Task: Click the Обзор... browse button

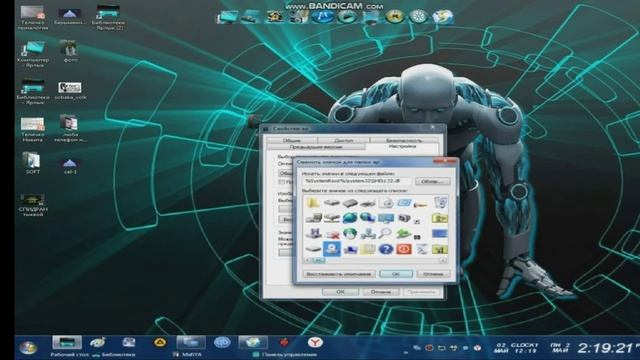Action: click(433, 181)
